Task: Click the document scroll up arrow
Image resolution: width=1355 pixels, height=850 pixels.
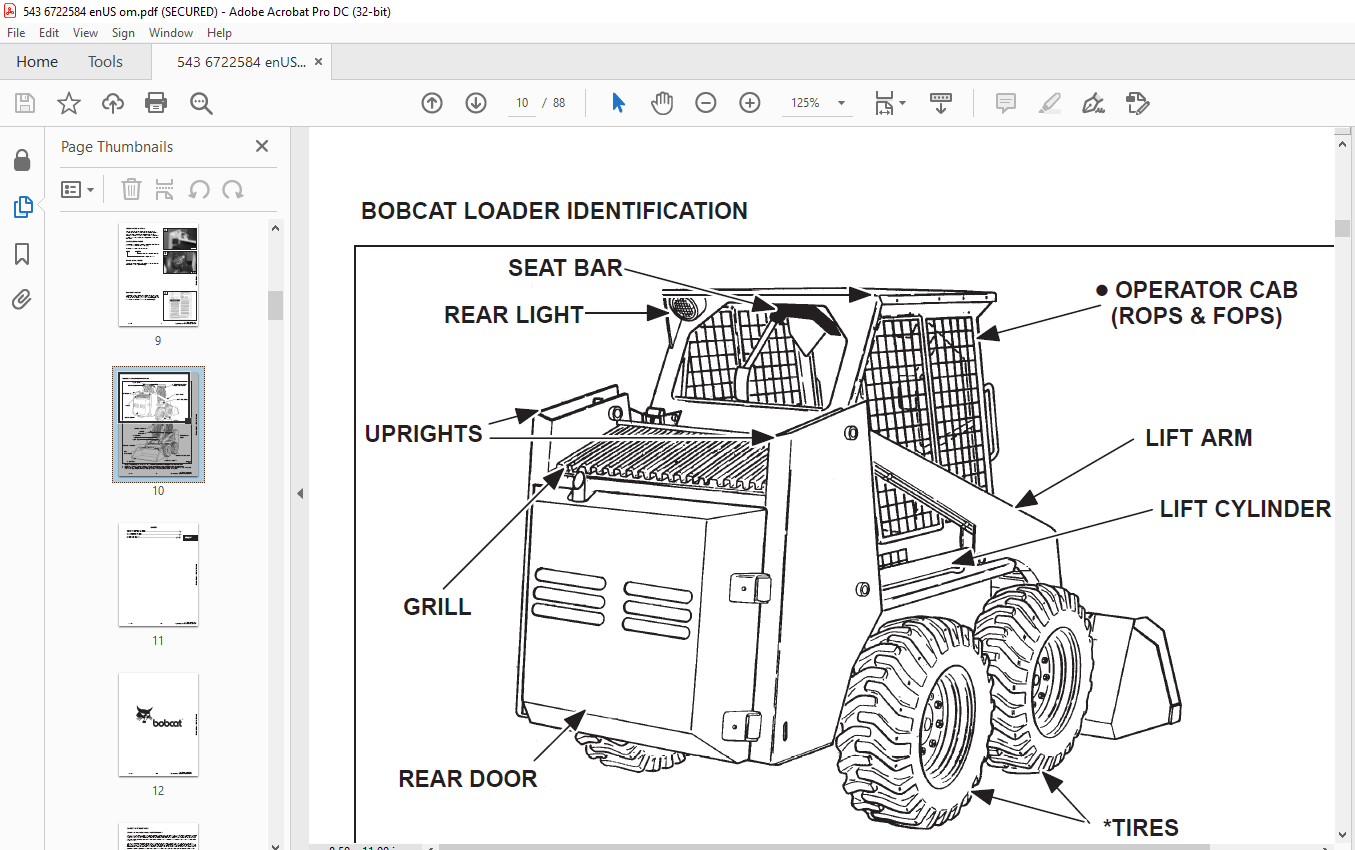Action: (x=1343, y=143)
